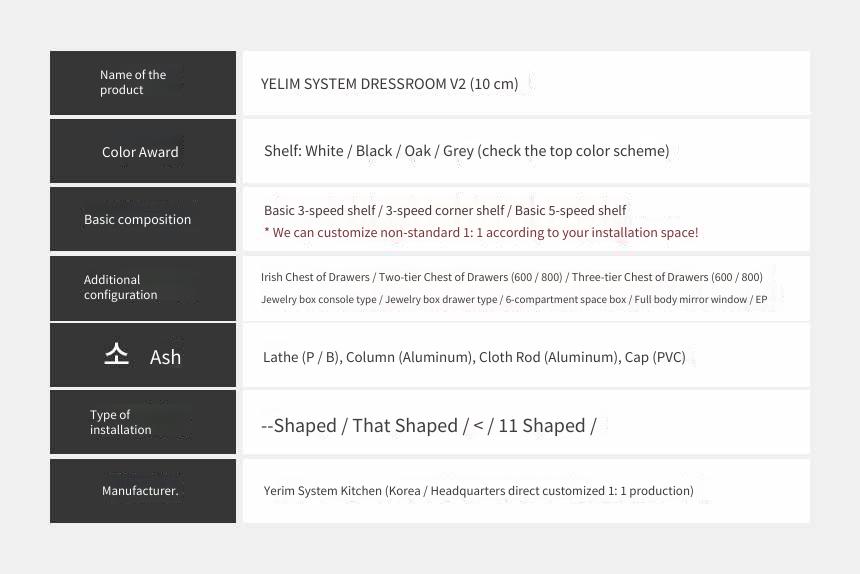The image size is (860, 574).
Task: Select the 'Ash' label text
Action: [165, 357]
